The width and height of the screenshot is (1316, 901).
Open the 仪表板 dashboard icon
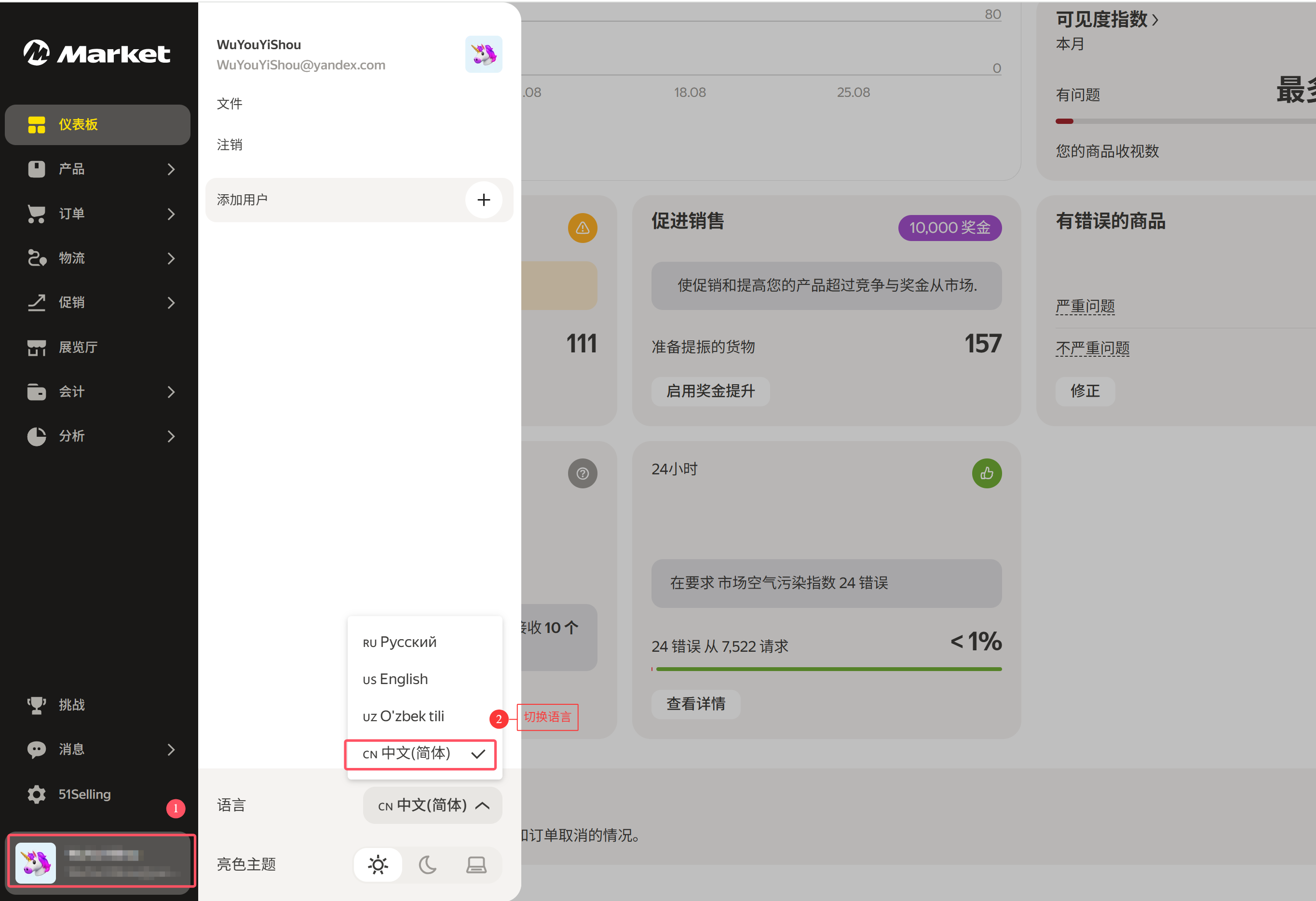pos(37,124)
